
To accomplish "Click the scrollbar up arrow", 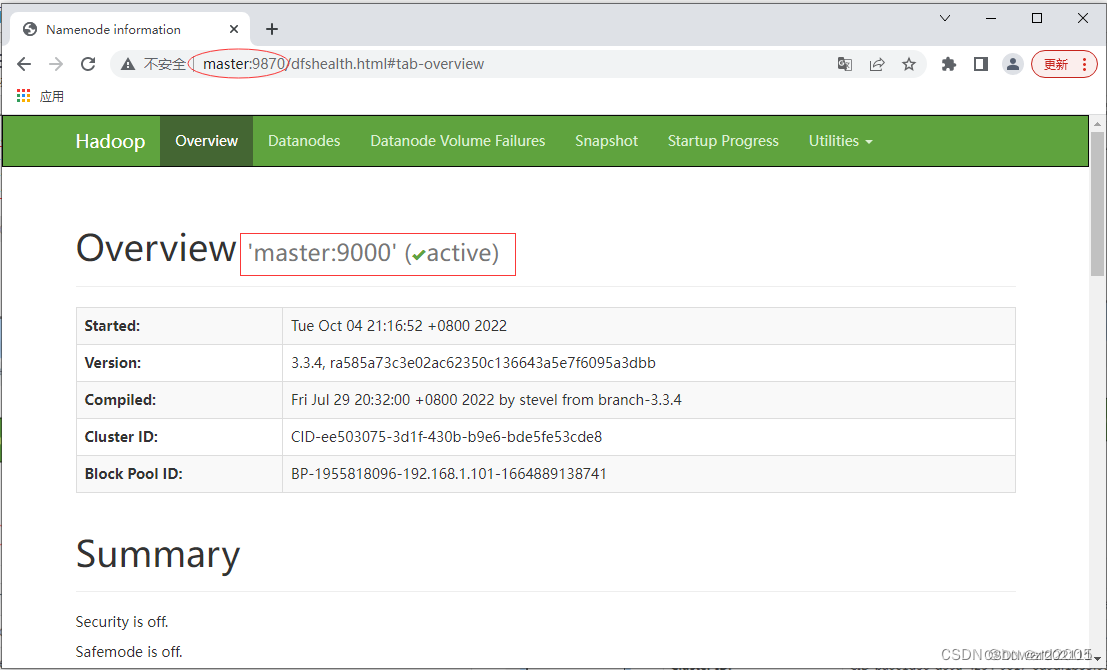I will [x=1097, y=124].
